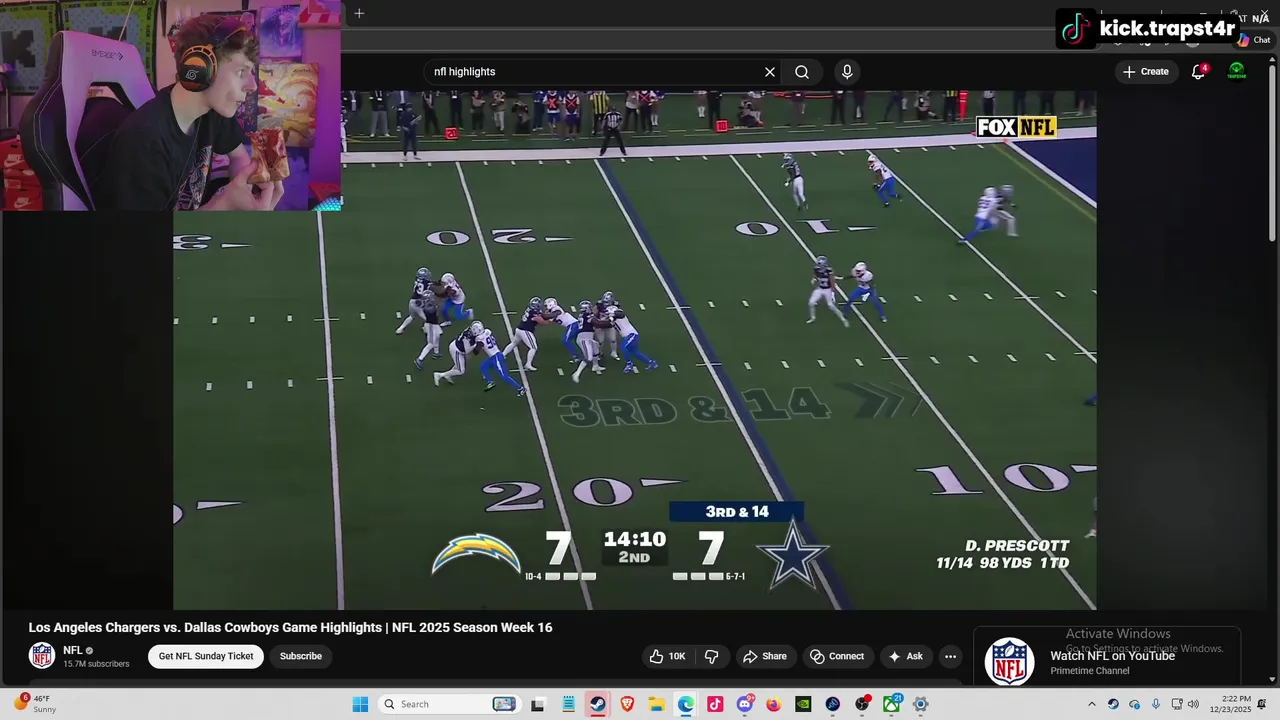
Task: Start voice search with the microphone icon
Action: [847, 72]
